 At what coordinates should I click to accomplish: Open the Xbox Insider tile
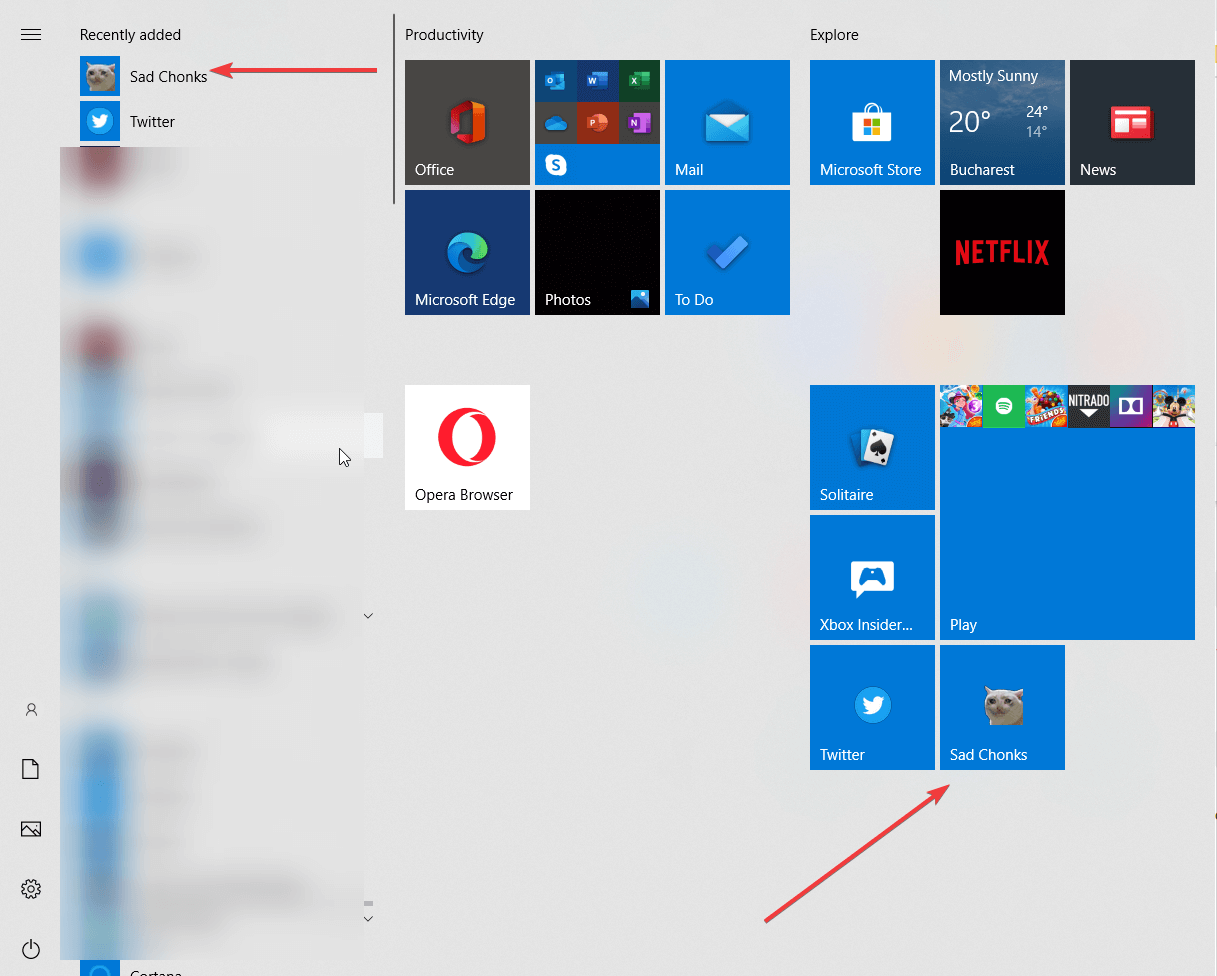[872, 577]
